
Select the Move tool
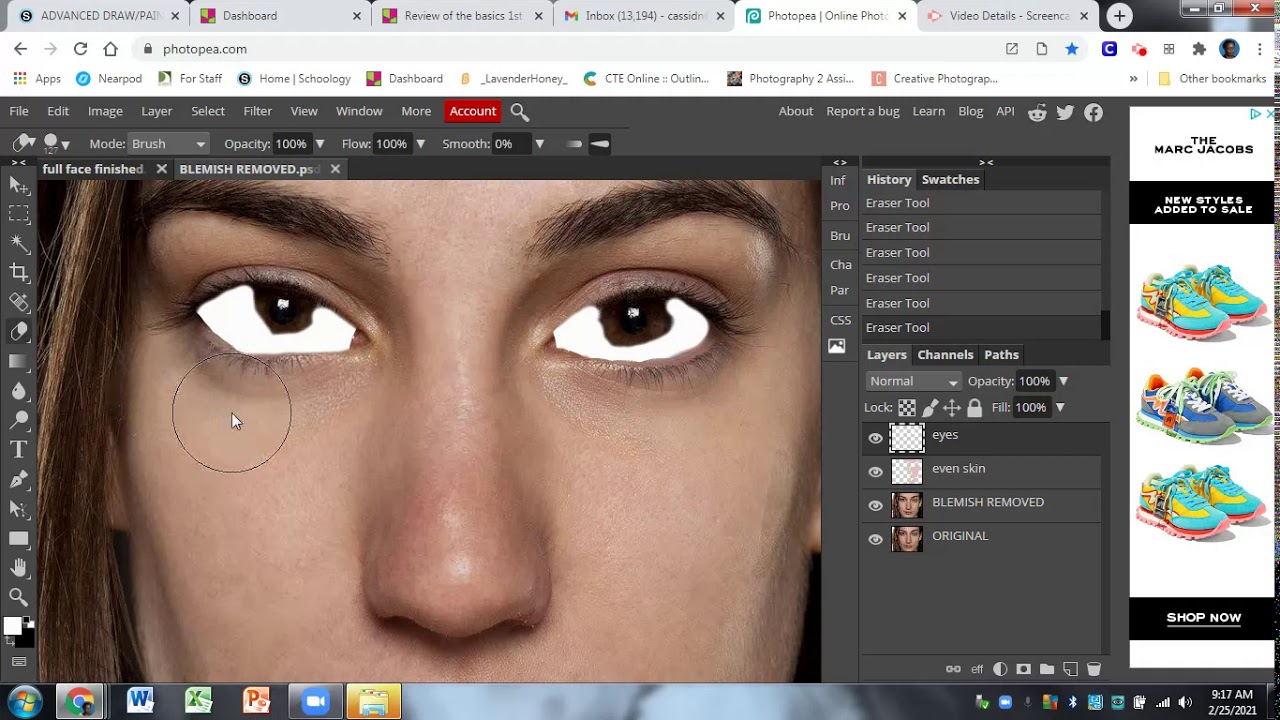click(19, 184)
